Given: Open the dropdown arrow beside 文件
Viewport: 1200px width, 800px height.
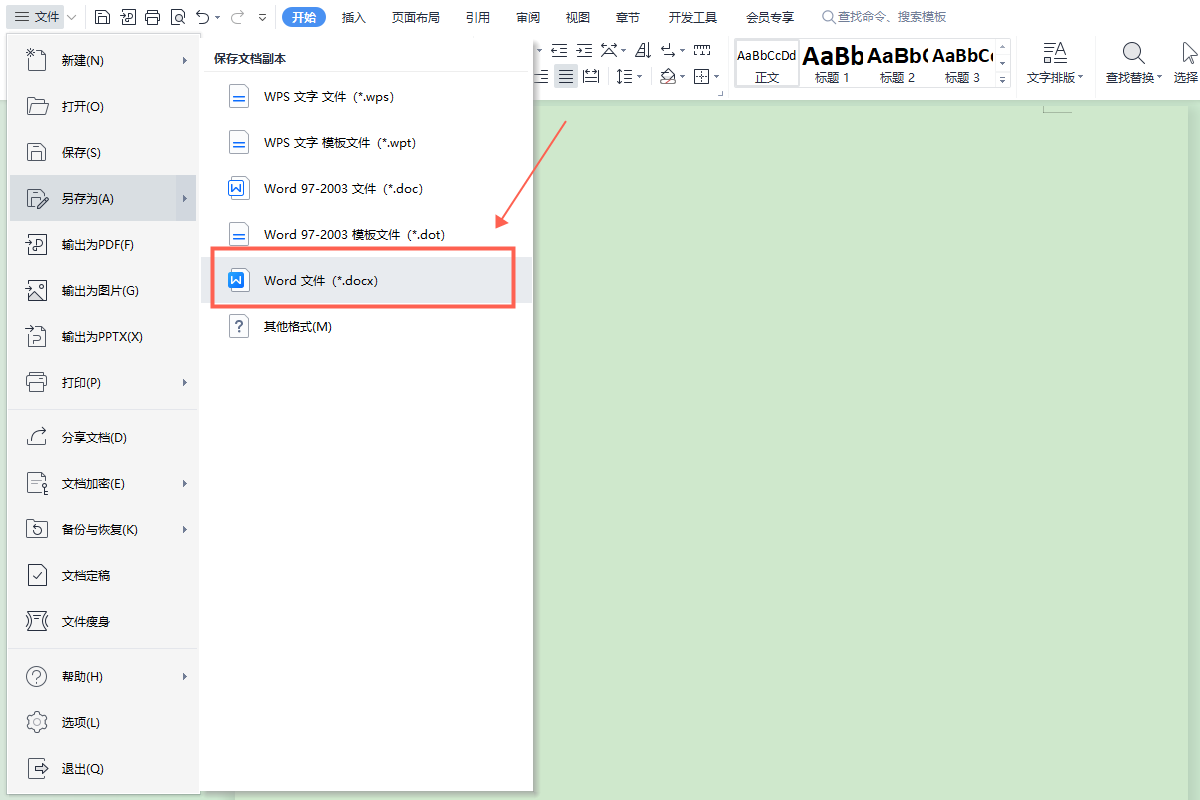Looking at the screenshot, I should pyautogui.click(x=72, y=17).
